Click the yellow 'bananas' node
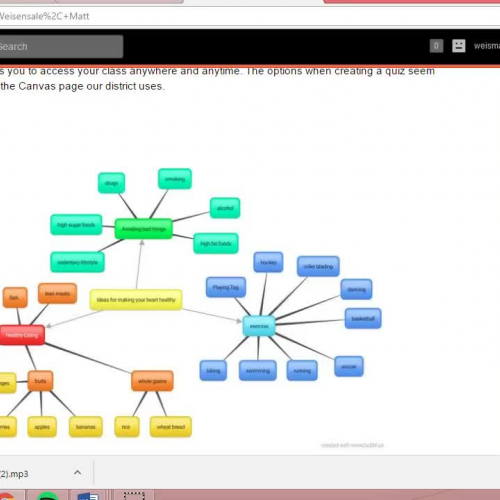Screen dimensions: 500x500 (x=86, y=427)
